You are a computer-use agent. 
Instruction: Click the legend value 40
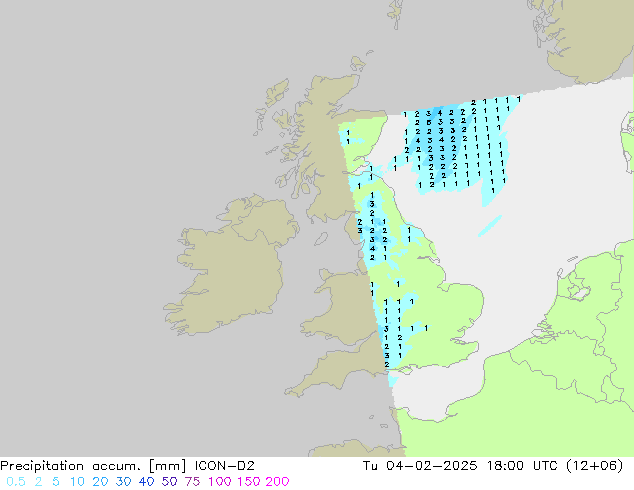coord(146,482)
